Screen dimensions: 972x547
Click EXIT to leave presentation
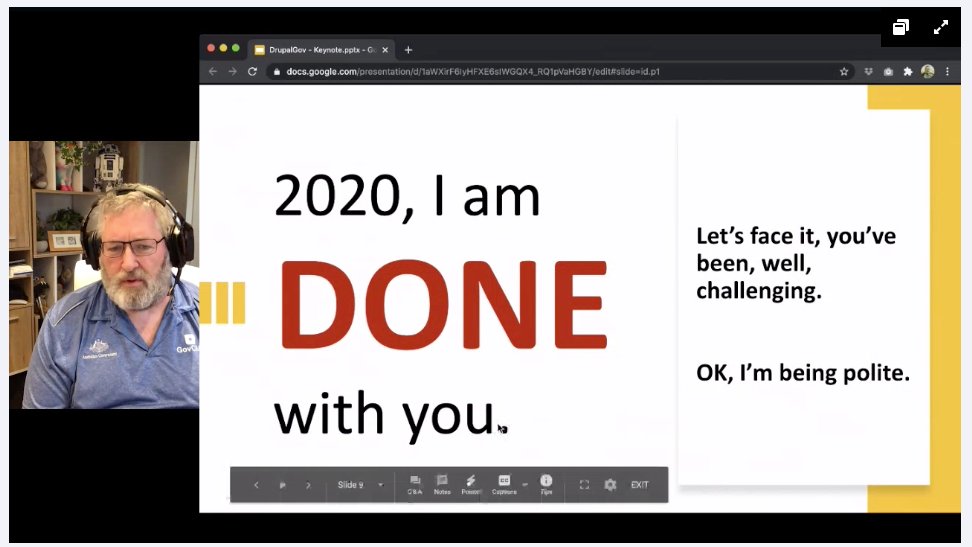click(x=640, y=485)
